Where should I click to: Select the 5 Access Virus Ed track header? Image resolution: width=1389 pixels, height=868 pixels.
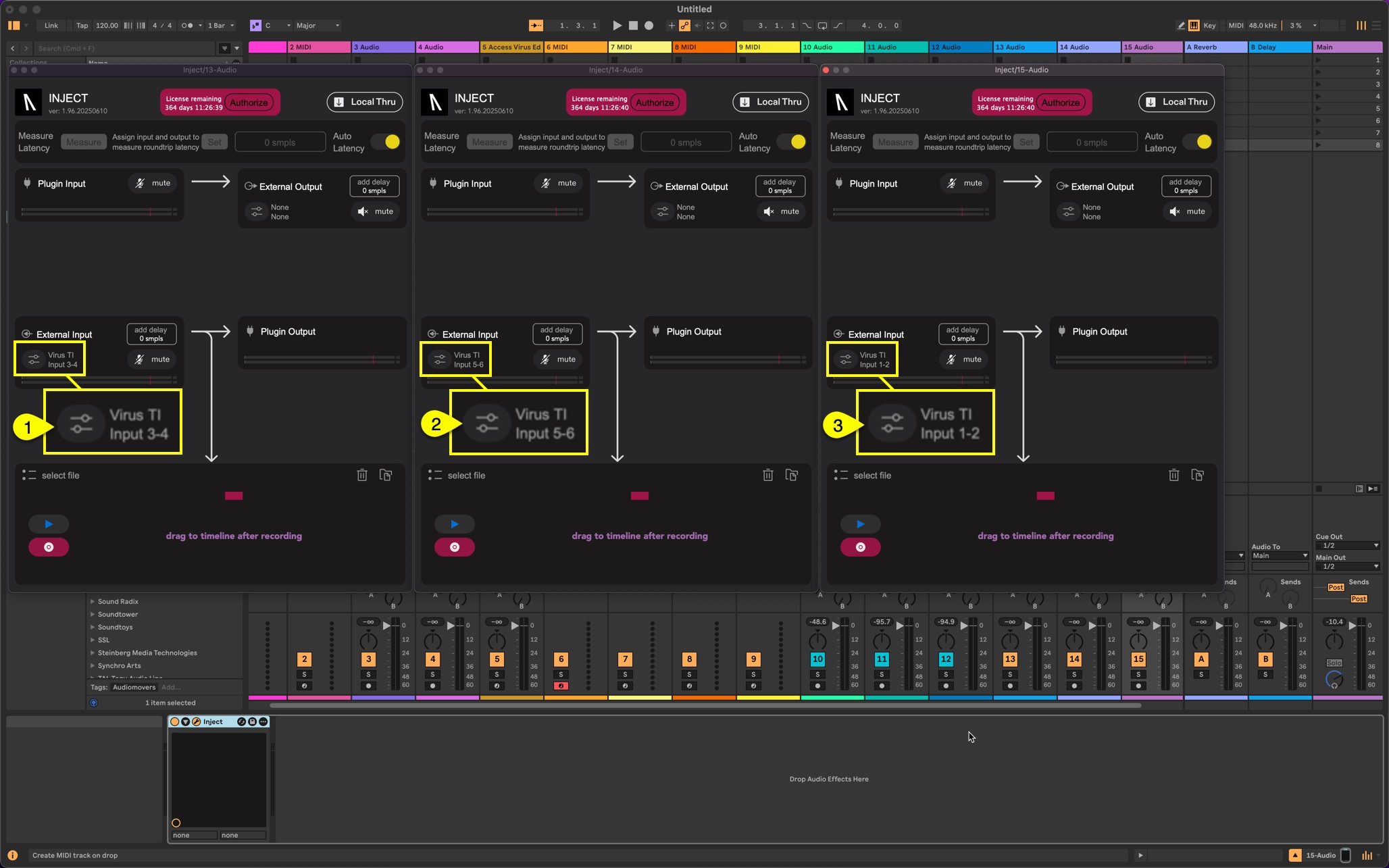click(511, 47)
